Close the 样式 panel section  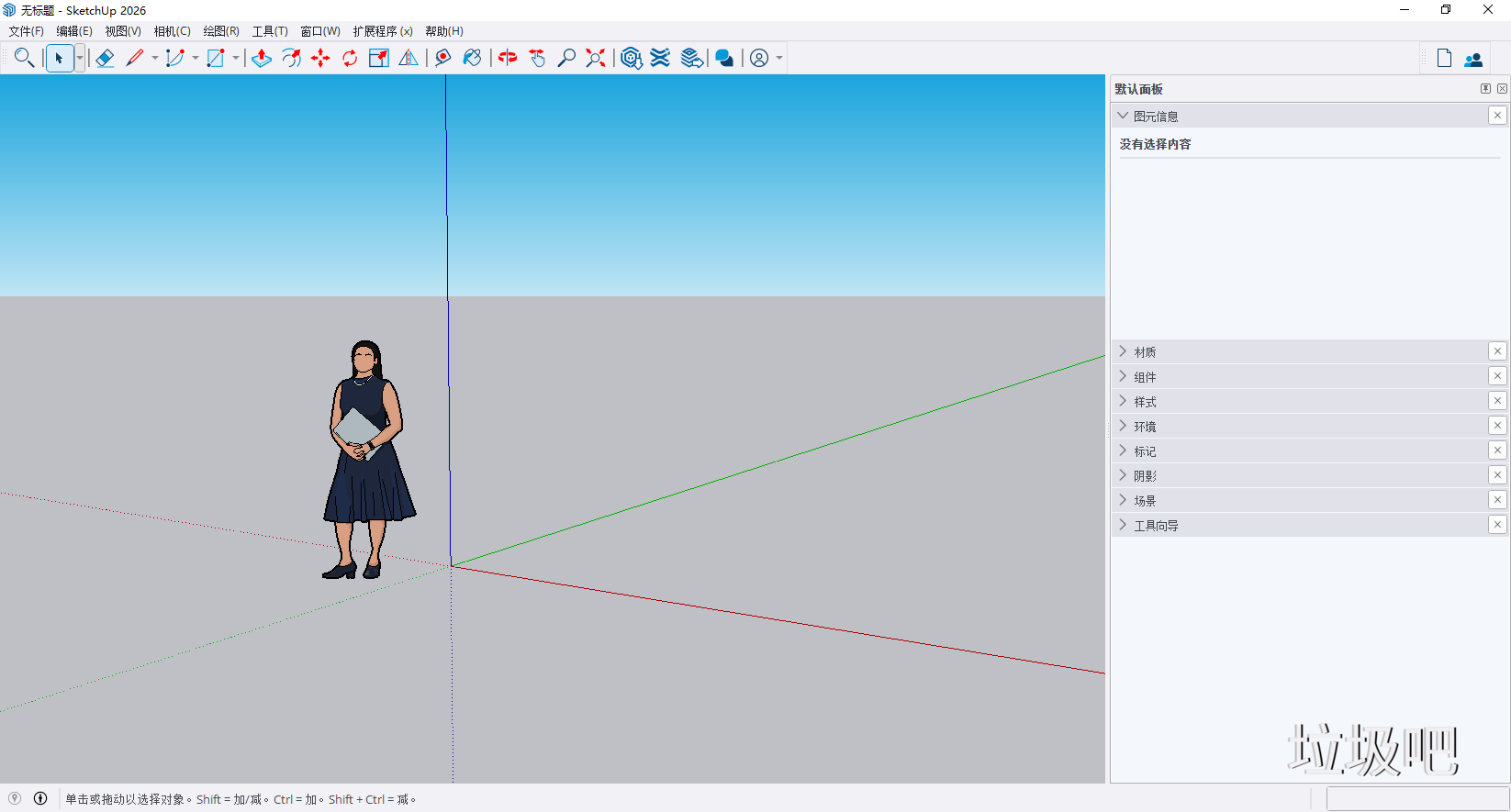coord(1497,401)
